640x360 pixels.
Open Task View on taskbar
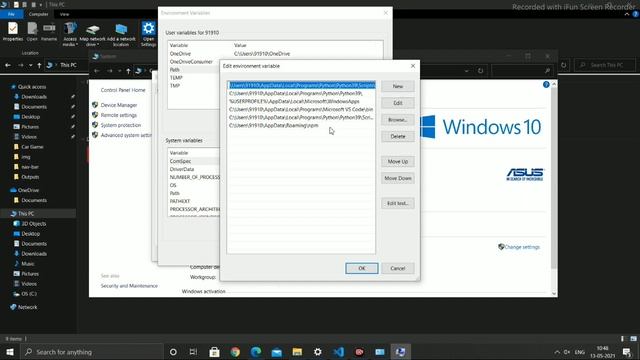[193, 352]
